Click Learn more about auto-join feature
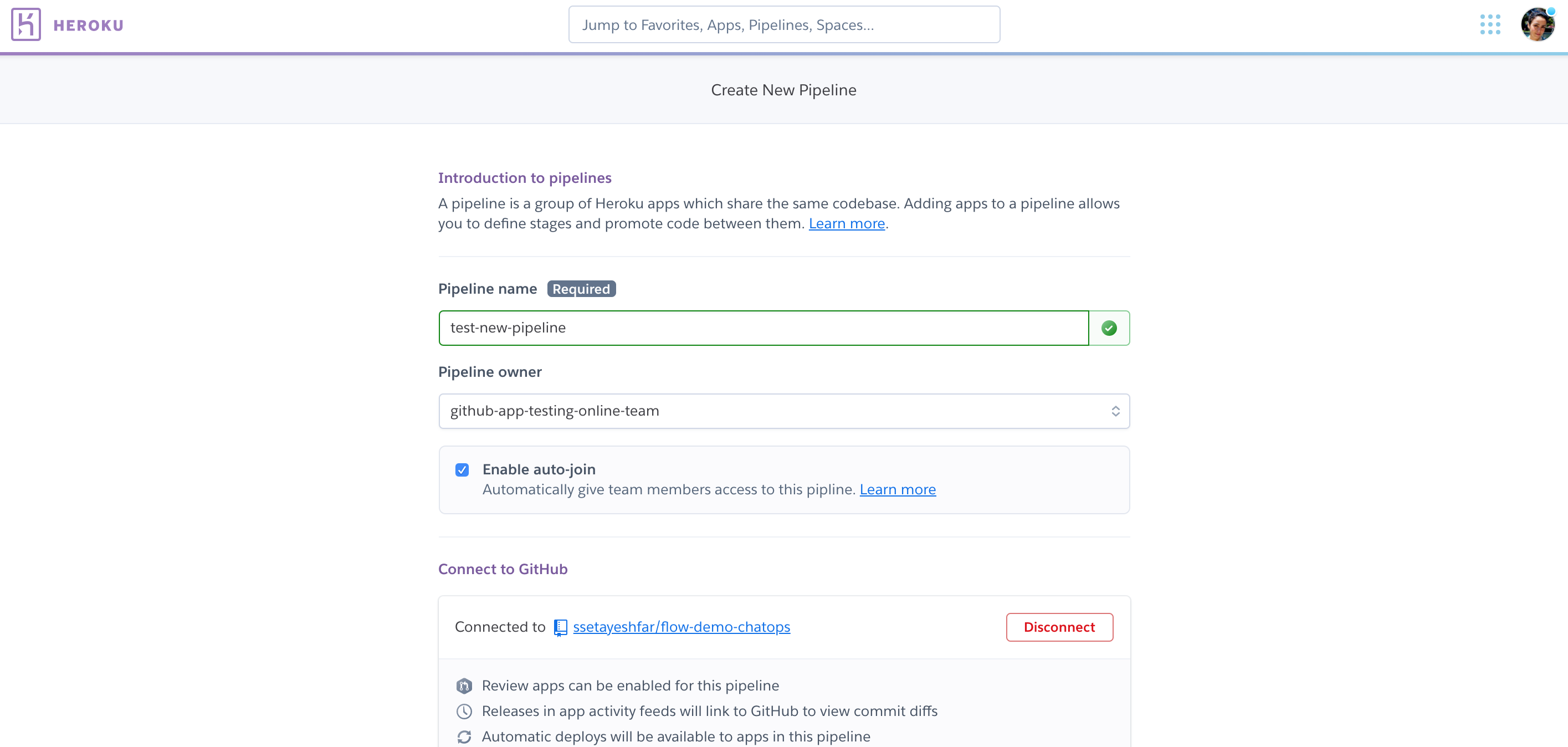This screenshot has height=747, width=1568. pos(897,489)
